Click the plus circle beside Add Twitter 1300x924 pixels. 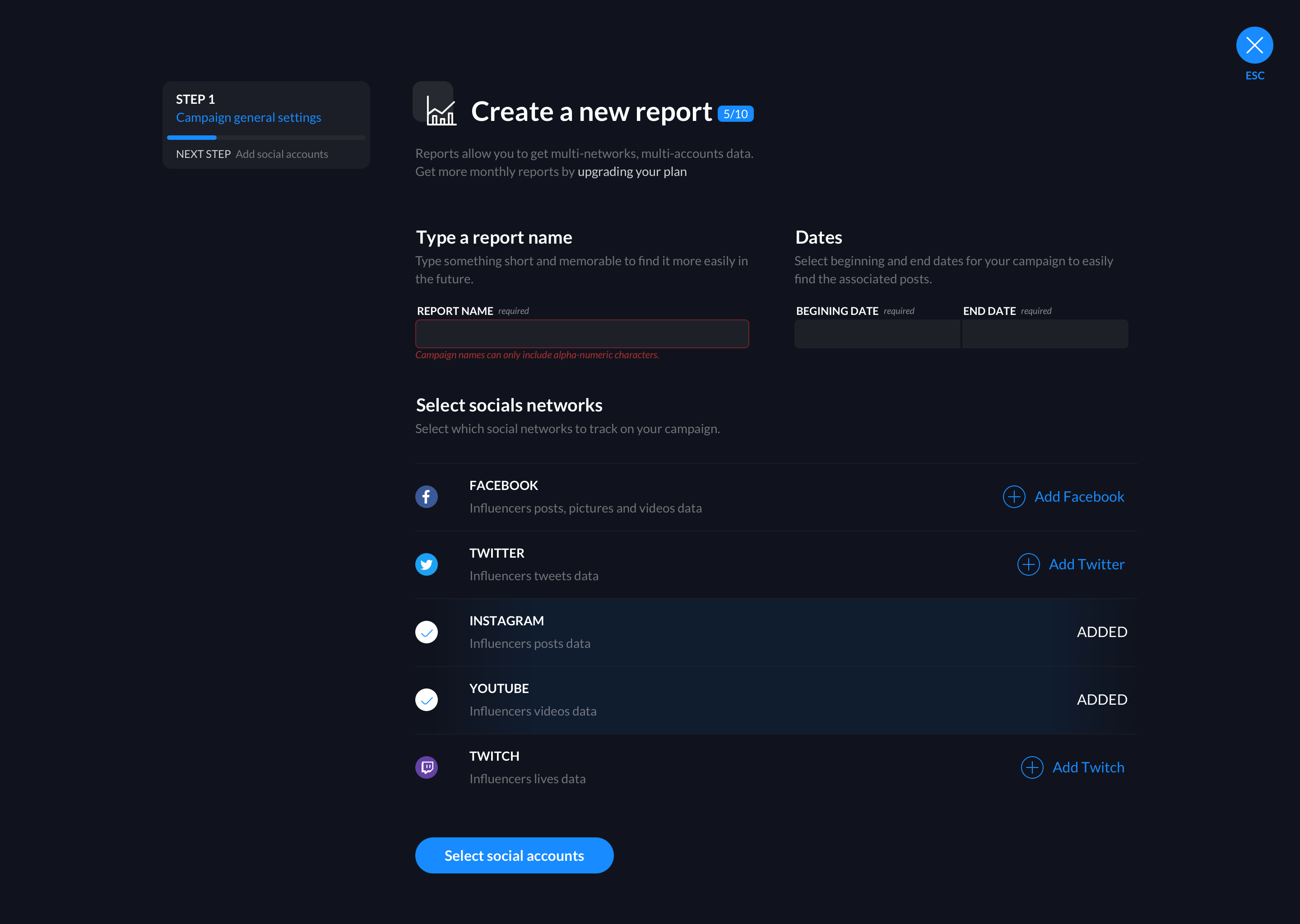(1029, 564)
